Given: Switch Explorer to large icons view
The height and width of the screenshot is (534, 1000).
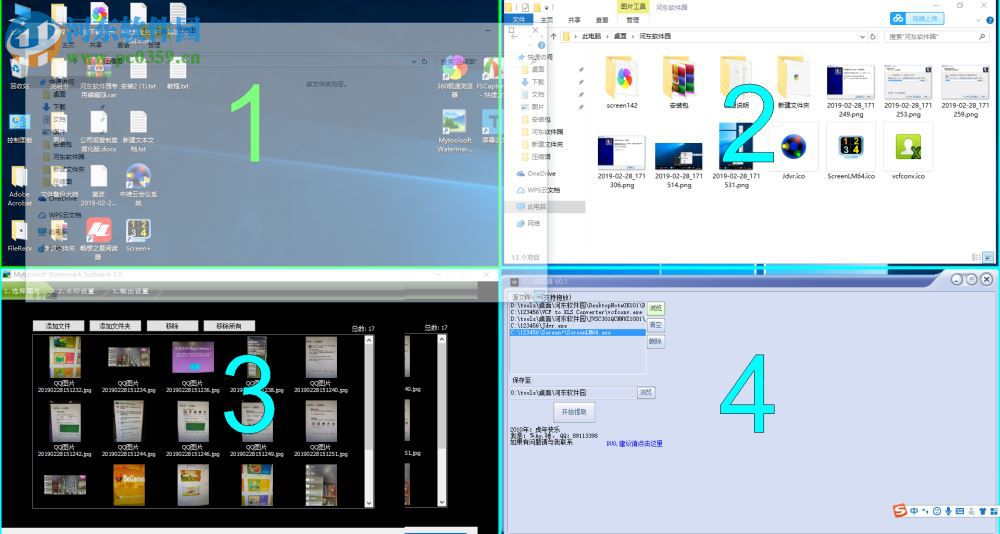Looking at the screenshot, I should (988, 257).
